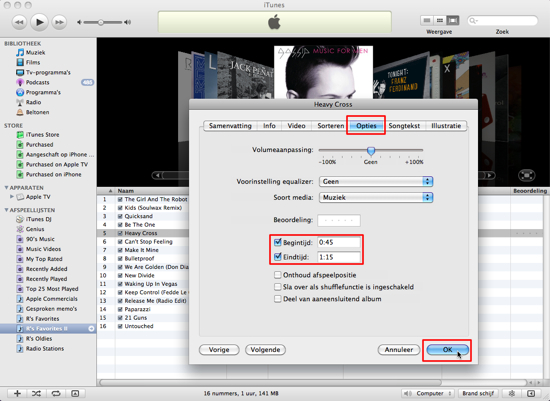
Task: Click the Eindtijd time field
Action: pos(338,257)
